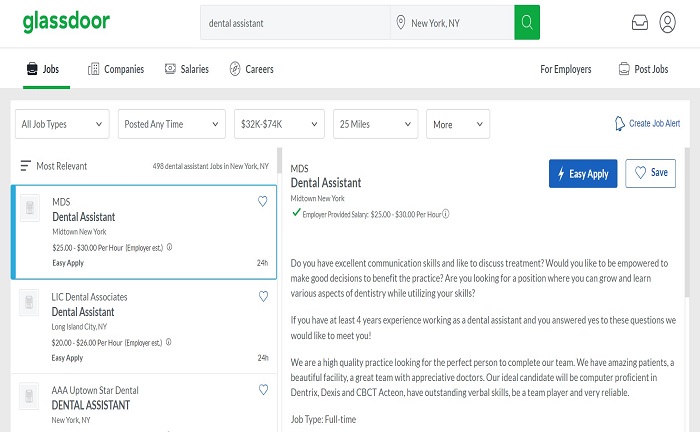Image resolution: width=700 pixels, height=432 pixels.
Task: Click '498 dental assistant Jobs in New York, NY' text
Action: [x=210, y=166]
